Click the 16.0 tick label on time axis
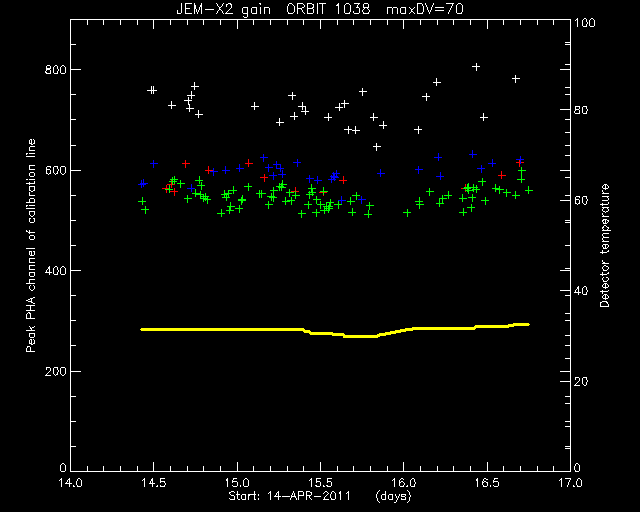Image resolution: width=640 pixels, height=512 pixels. tap(404, 483)
